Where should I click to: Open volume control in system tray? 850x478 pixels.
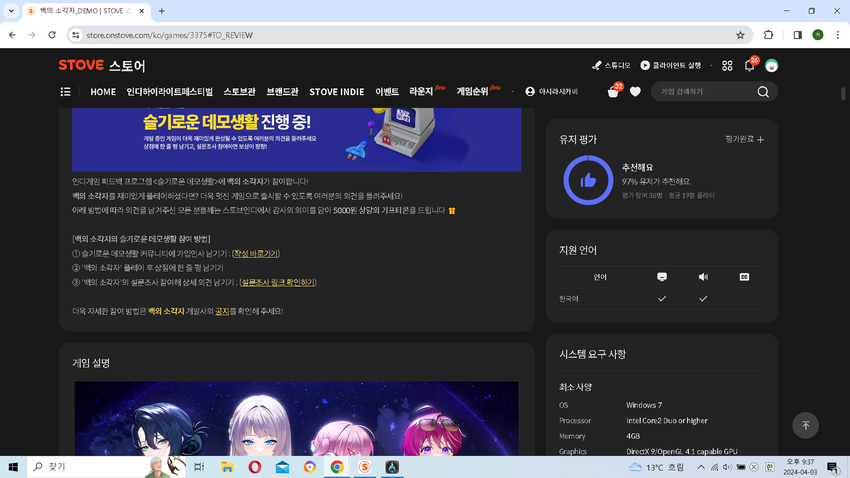point(727,467)
